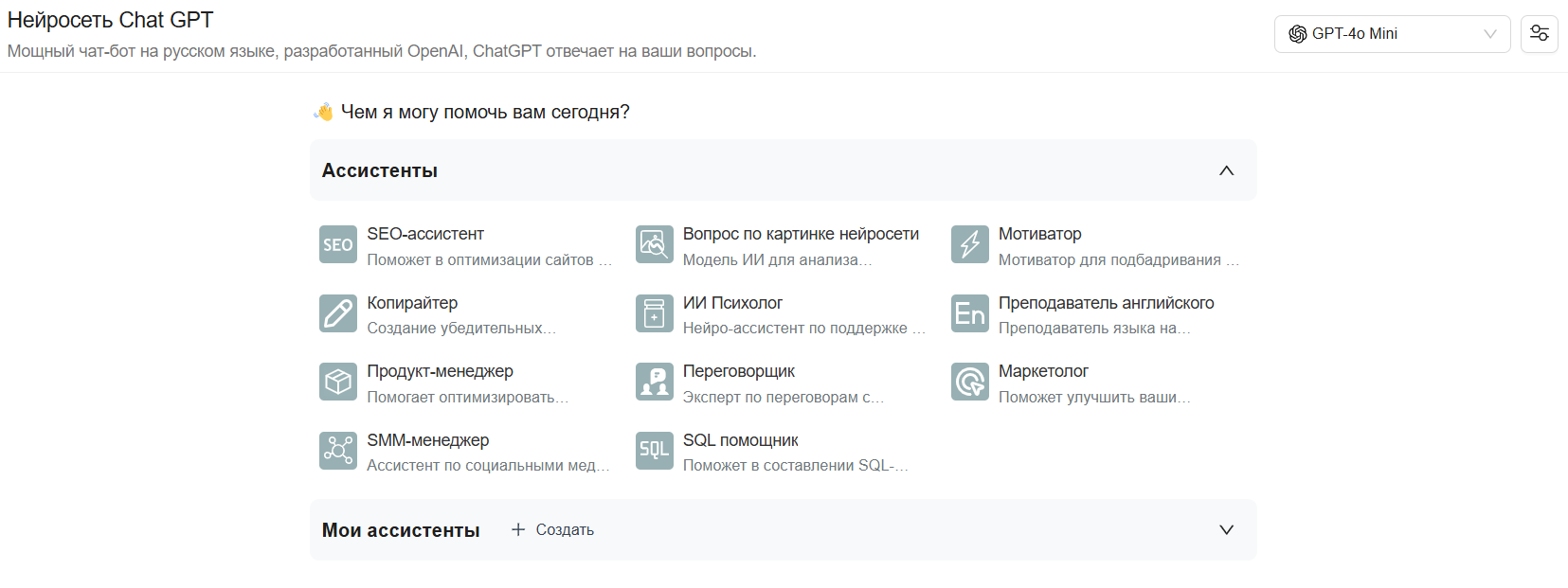Open the settings sliders icon button
The width and height of the screenshot is (1568, 588).
click(x=1540, y=34)
